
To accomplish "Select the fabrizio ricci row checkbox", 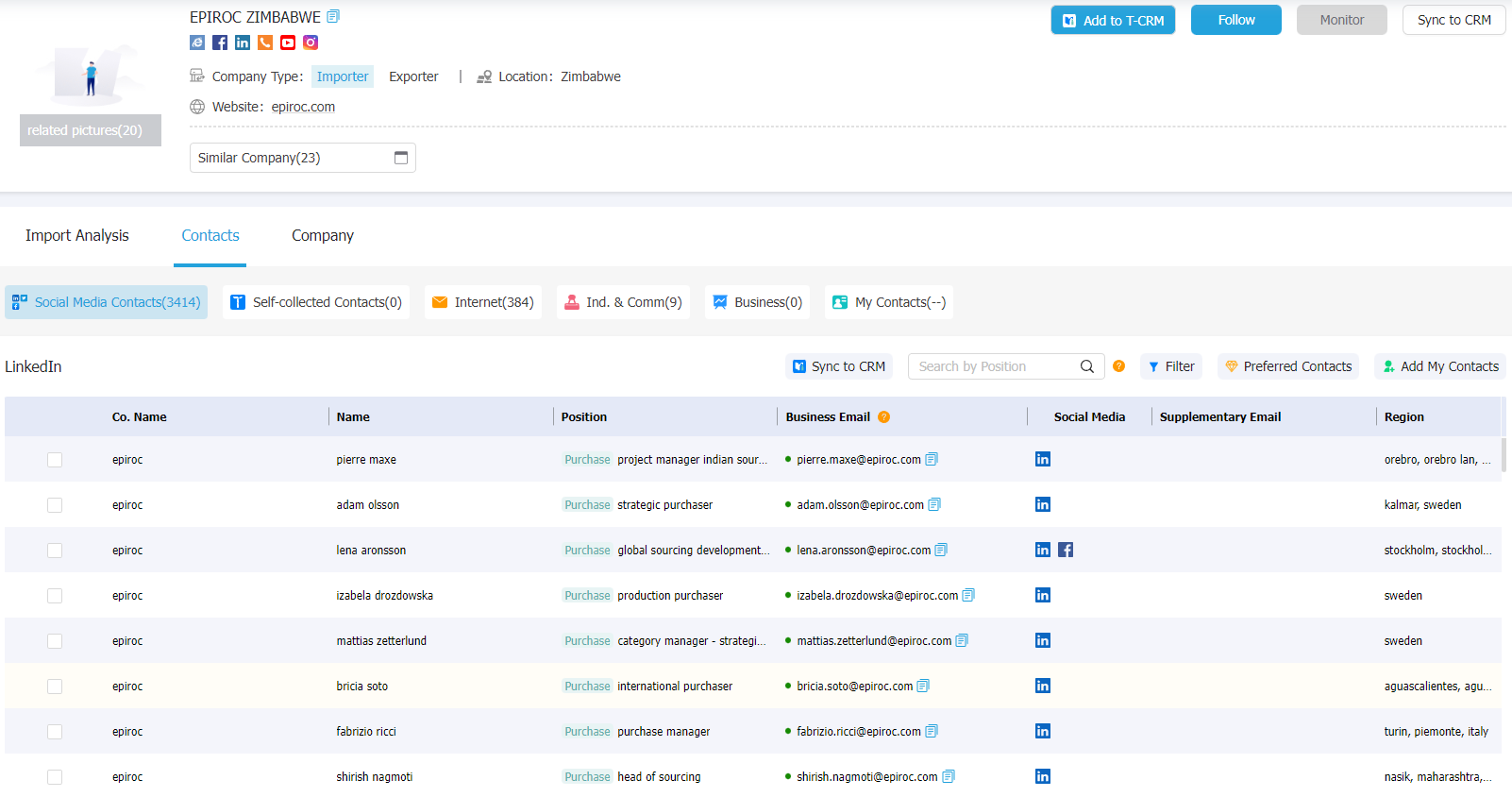I will pos(55,732).
